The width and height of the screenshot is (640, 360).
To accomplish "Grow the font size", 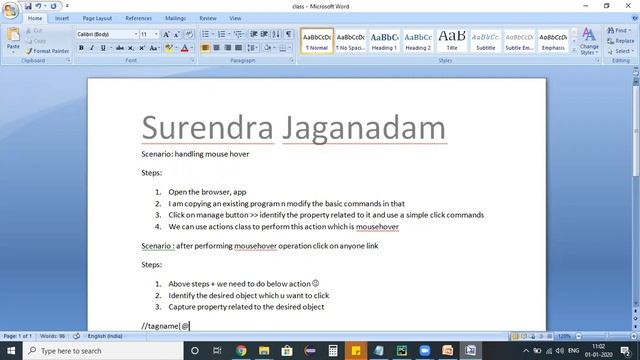I will (166, 34).
